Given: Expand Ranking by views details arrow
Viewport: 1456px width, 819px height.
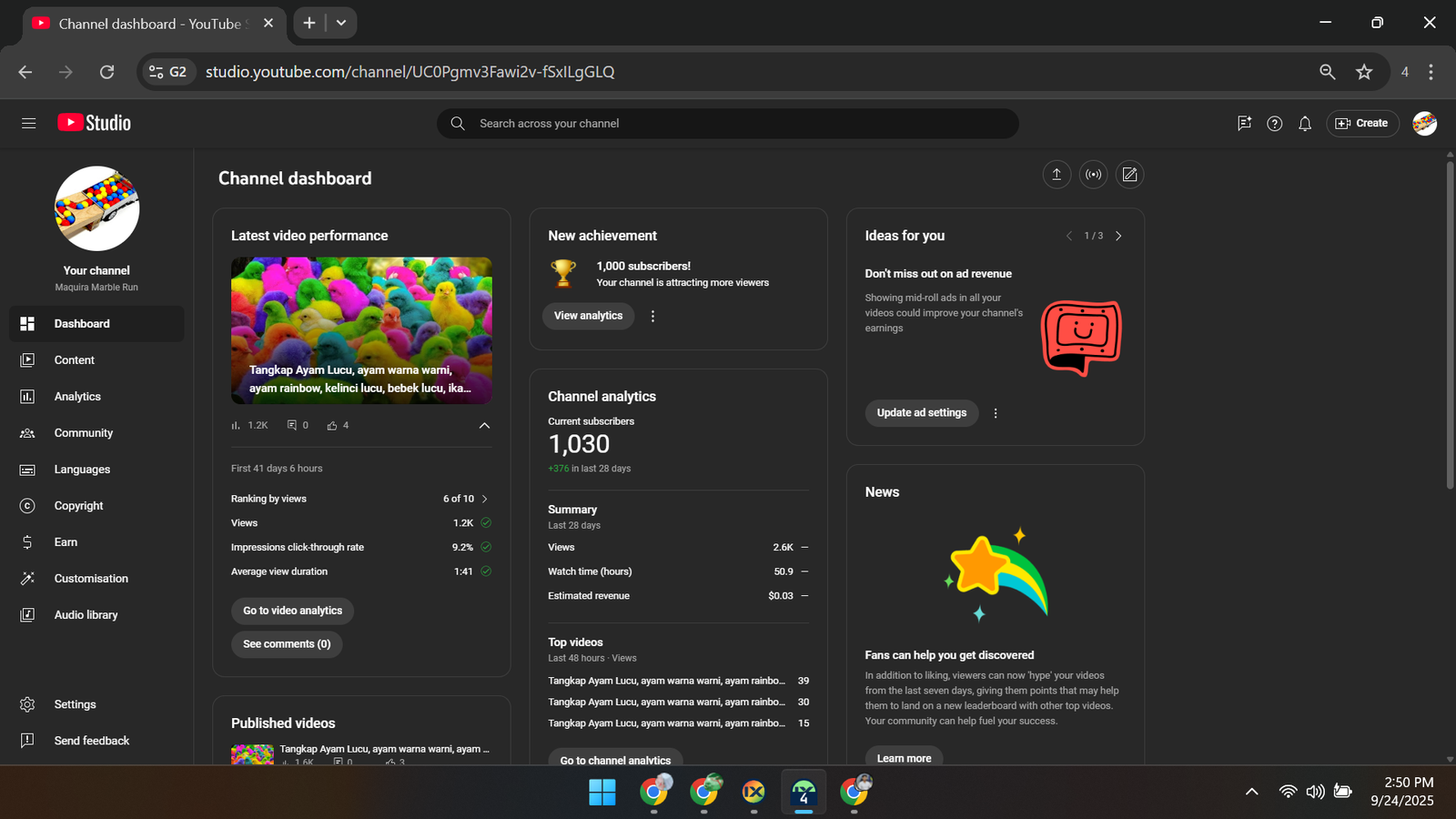Looking at the screenshot, I should [484, 499].
